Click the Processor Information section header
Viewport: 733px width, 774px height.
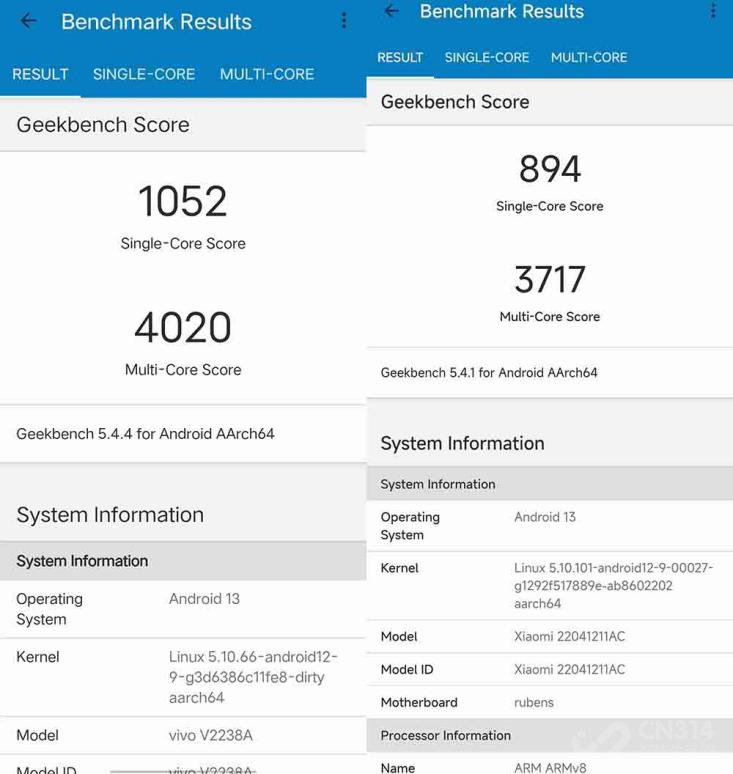pyautogui.click(x=446, y=735)
